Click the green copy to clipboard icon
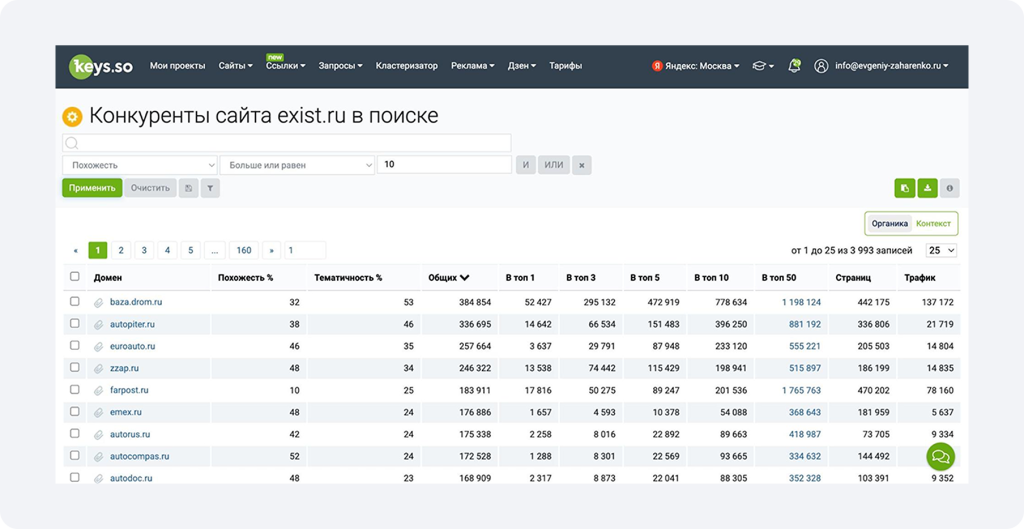1024x529 pixels. pos(904,188)
